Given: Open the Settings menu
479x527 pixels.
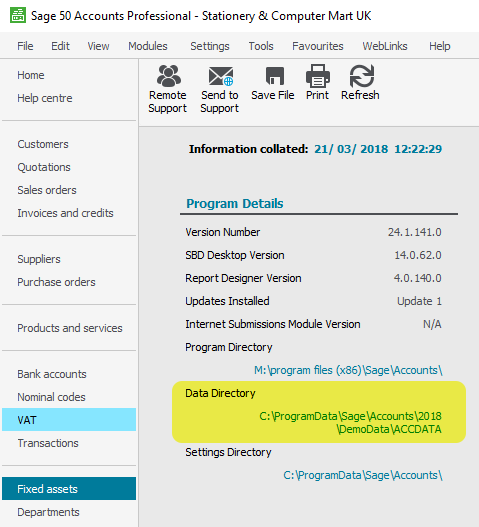Looking at the screenshot, I should (210, 46).
